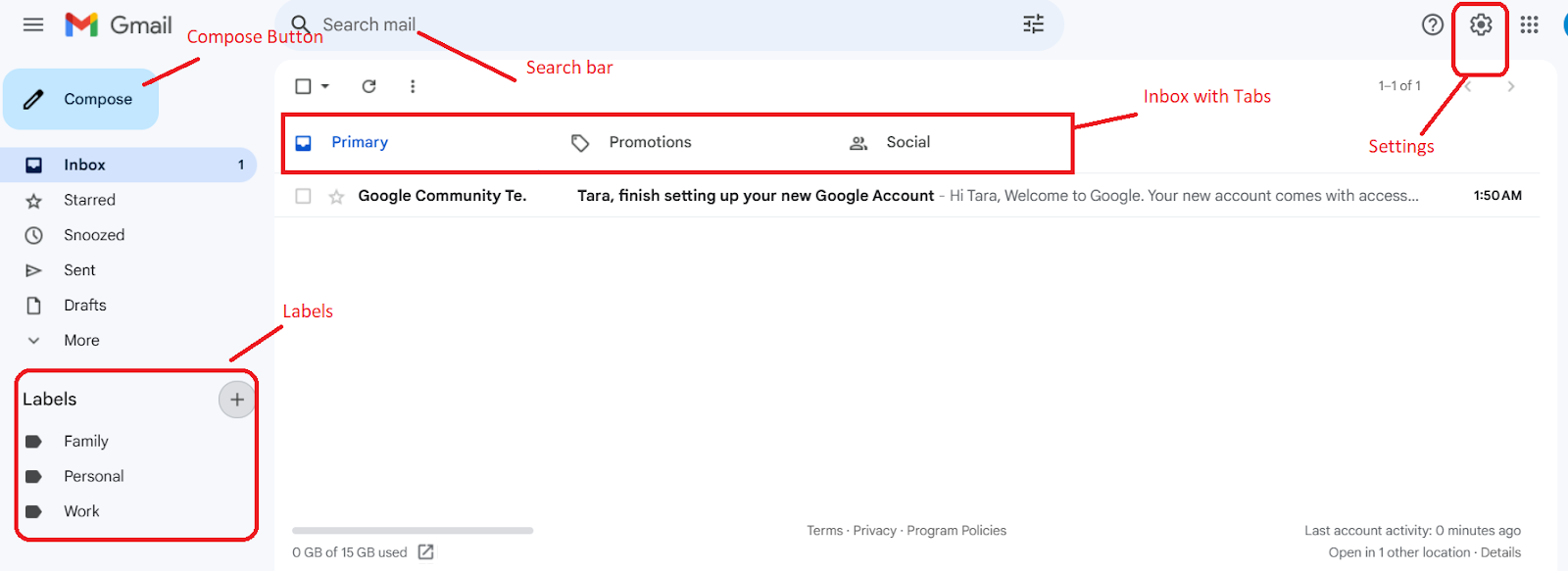1568x571 pixels.
Task: Open the Terms link
Action: click(x=824, y=531)
